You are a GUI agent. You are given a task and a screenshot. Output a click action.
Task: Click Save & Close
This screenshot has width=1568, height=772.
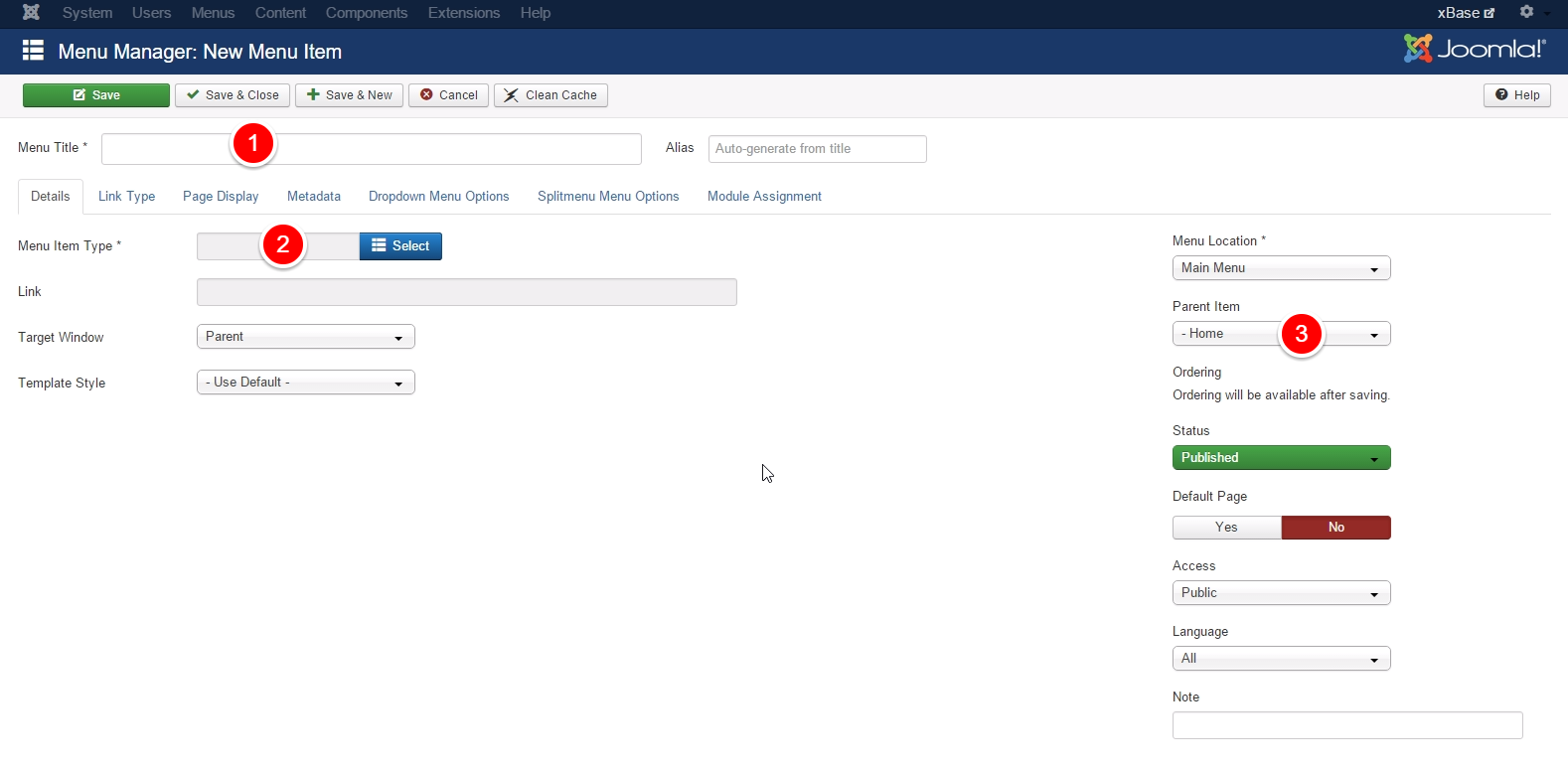pos(233,95)
